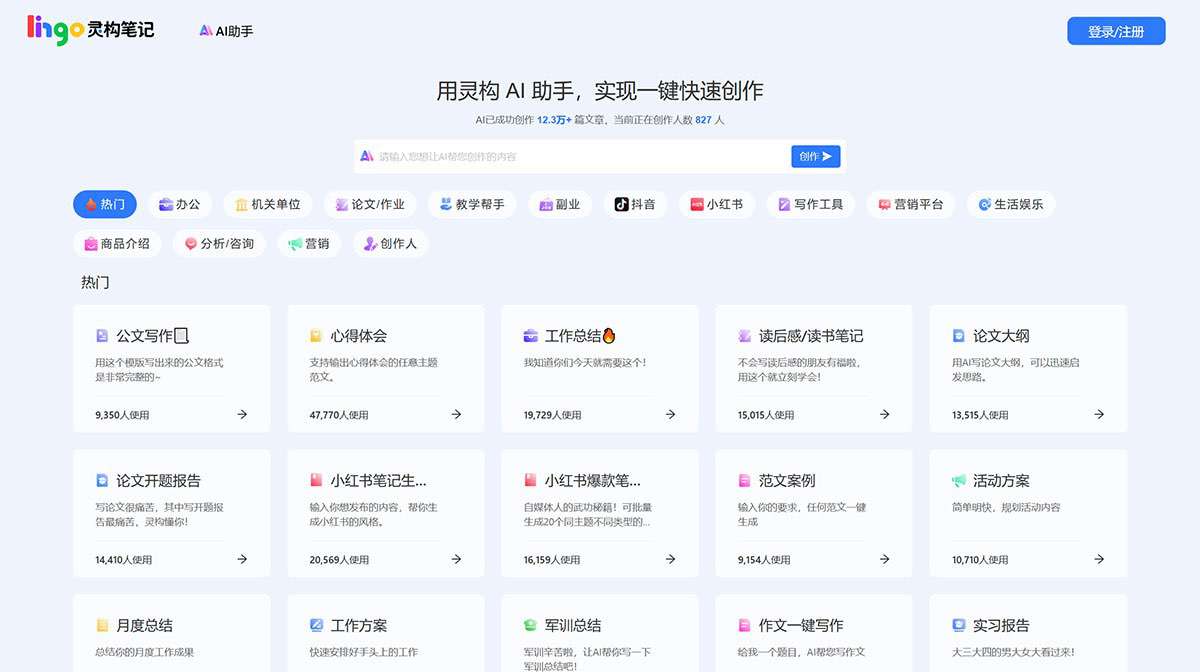1200x672 pixels.
Task: Click the 心得体会 card icon
Action: [x=316, y=336]
